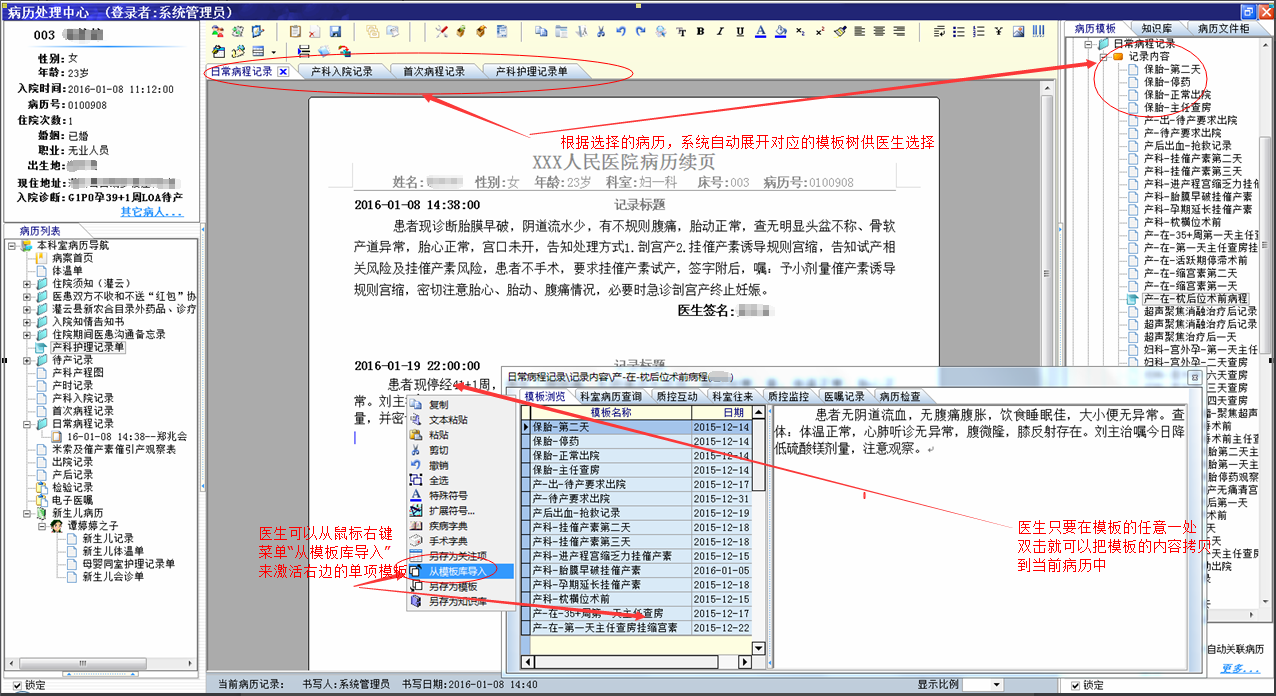Click the Bold formatting icon

[x=700, y=31]
